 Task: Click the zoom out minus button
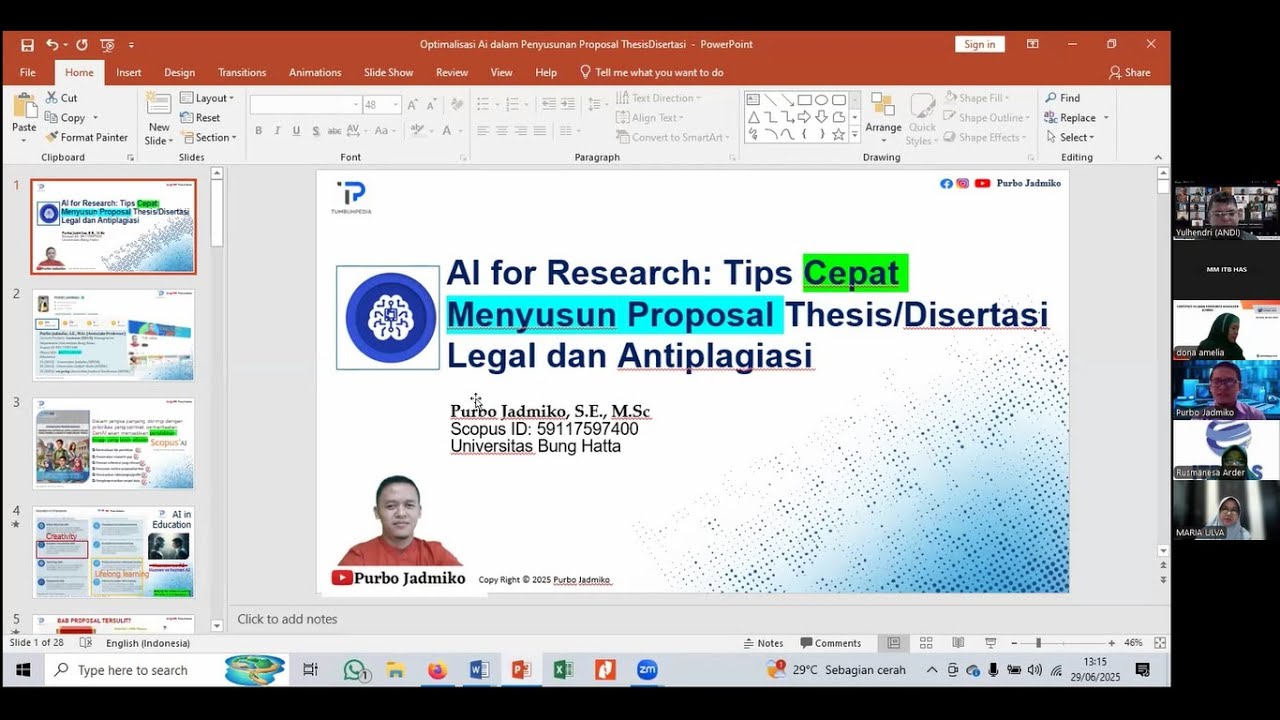(x=1015, y=643)
